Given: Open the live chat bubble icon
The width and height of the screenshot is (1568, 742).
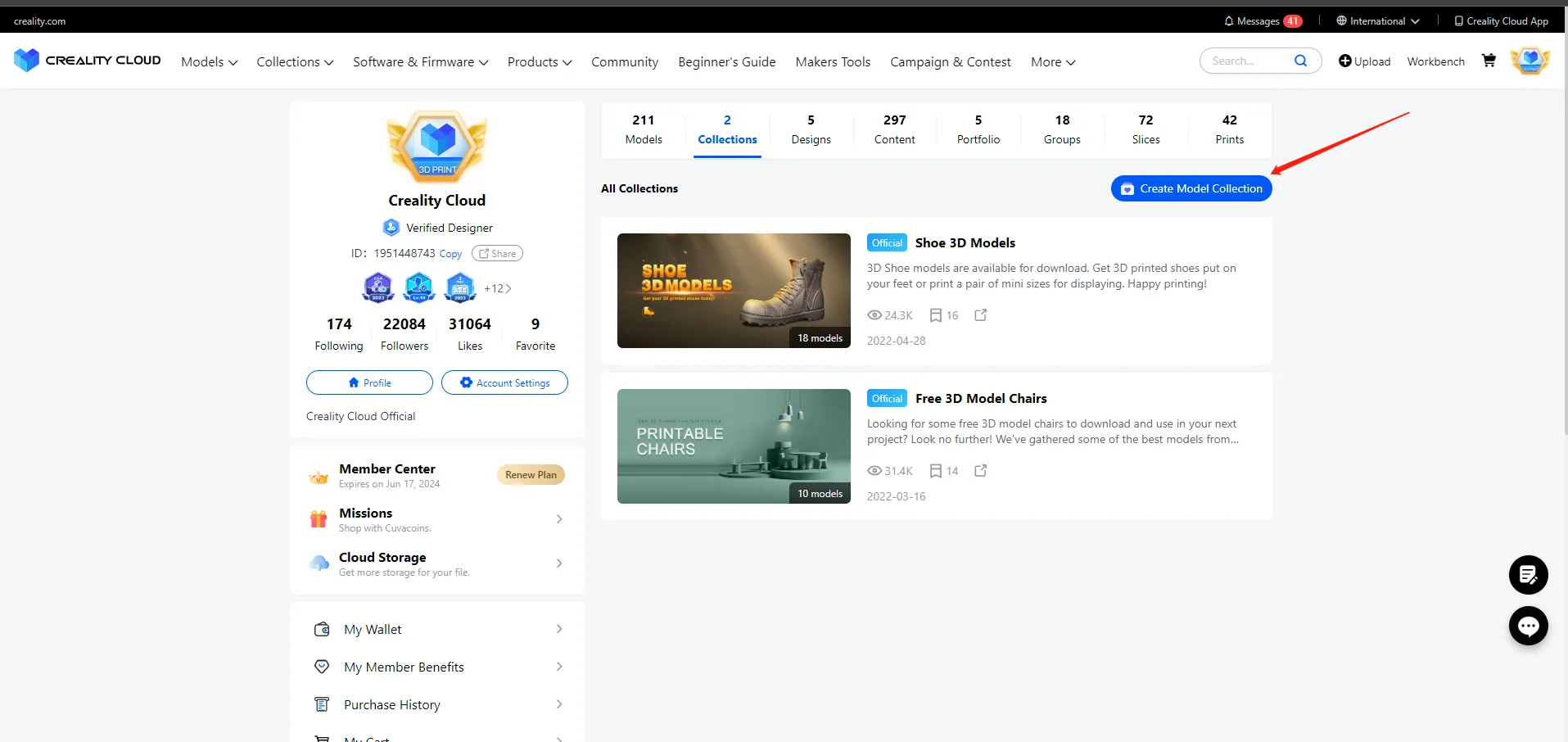Looking at the screenshot, I should [1528, 627].
